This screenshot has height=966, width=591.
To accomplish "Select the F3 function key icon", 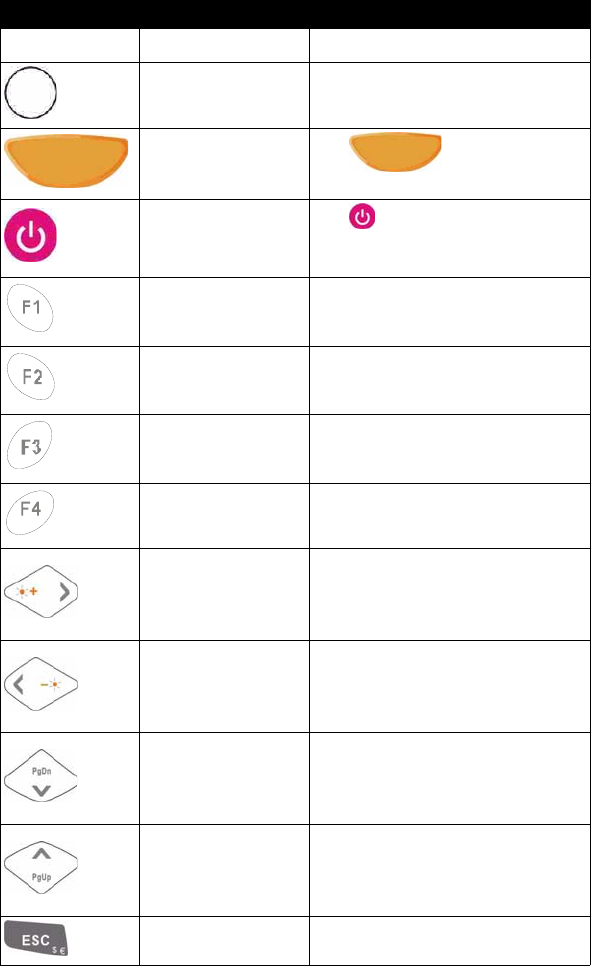I will coord(30,445).
